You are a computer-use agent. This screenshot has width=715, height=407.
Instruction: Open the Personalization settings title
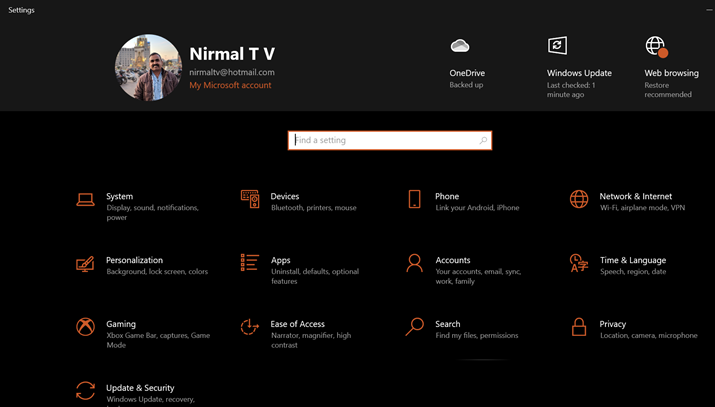pos(135,260)
